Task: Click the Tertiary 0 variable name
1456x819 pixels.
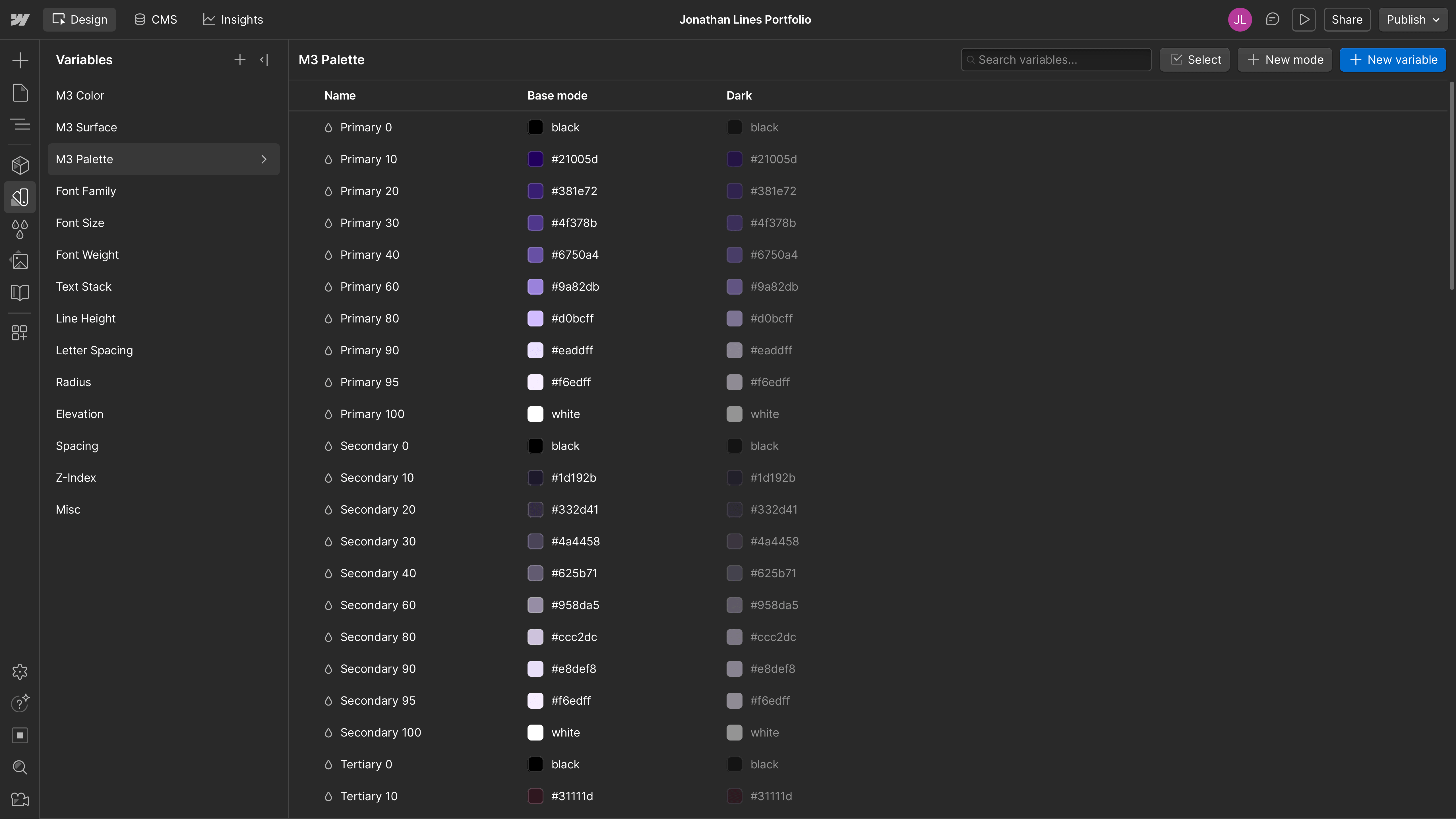Action: (x=366, y=765)
